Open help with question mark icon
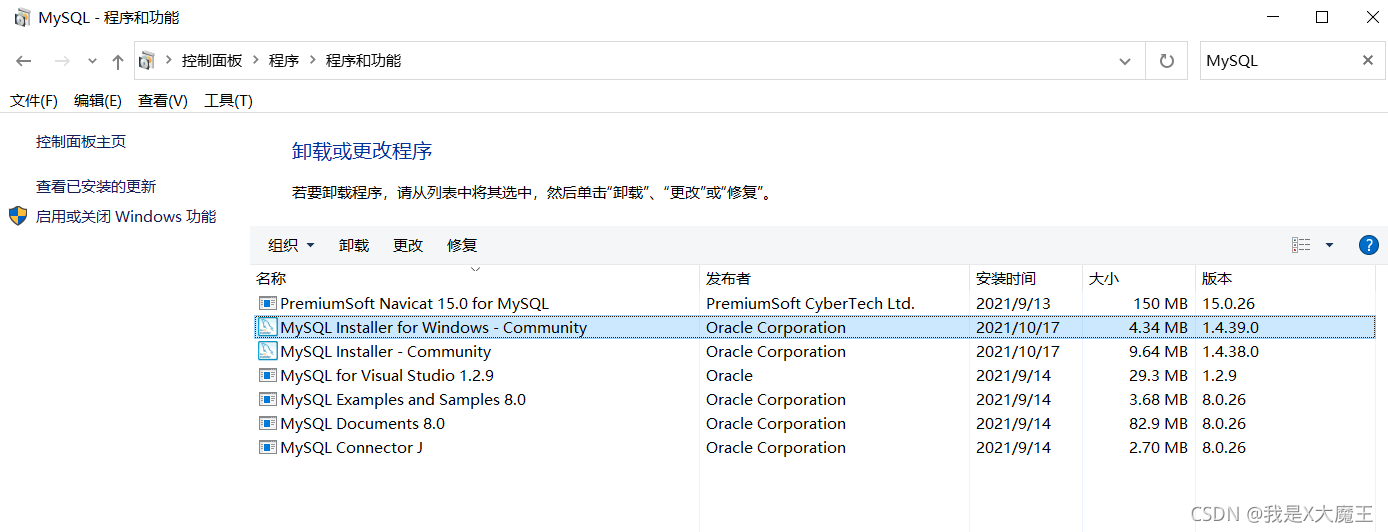 (1369, 245)
